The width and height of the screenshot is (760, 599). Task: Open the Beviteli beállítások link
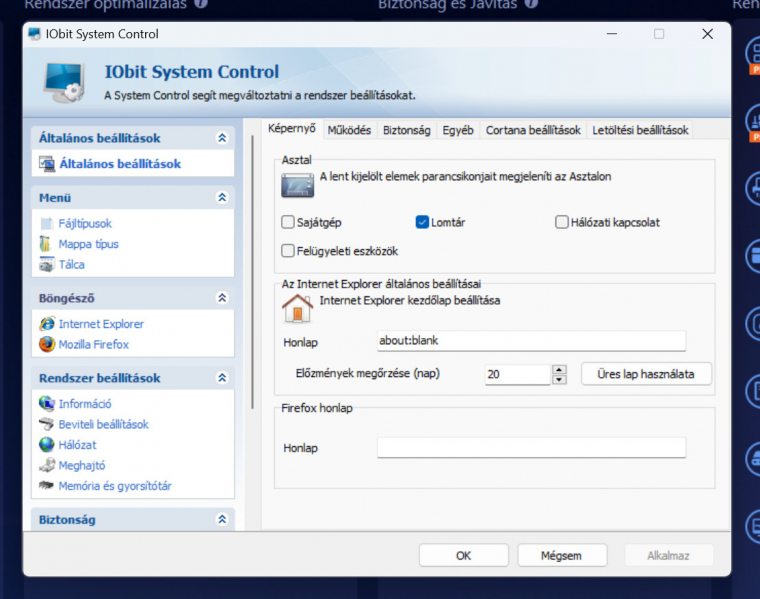tap(103, 425)
